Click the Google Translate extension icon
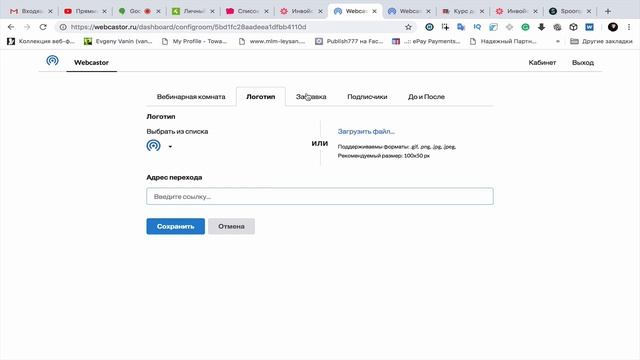The width and height of the screenshot is (640, 360). [461, 27]
